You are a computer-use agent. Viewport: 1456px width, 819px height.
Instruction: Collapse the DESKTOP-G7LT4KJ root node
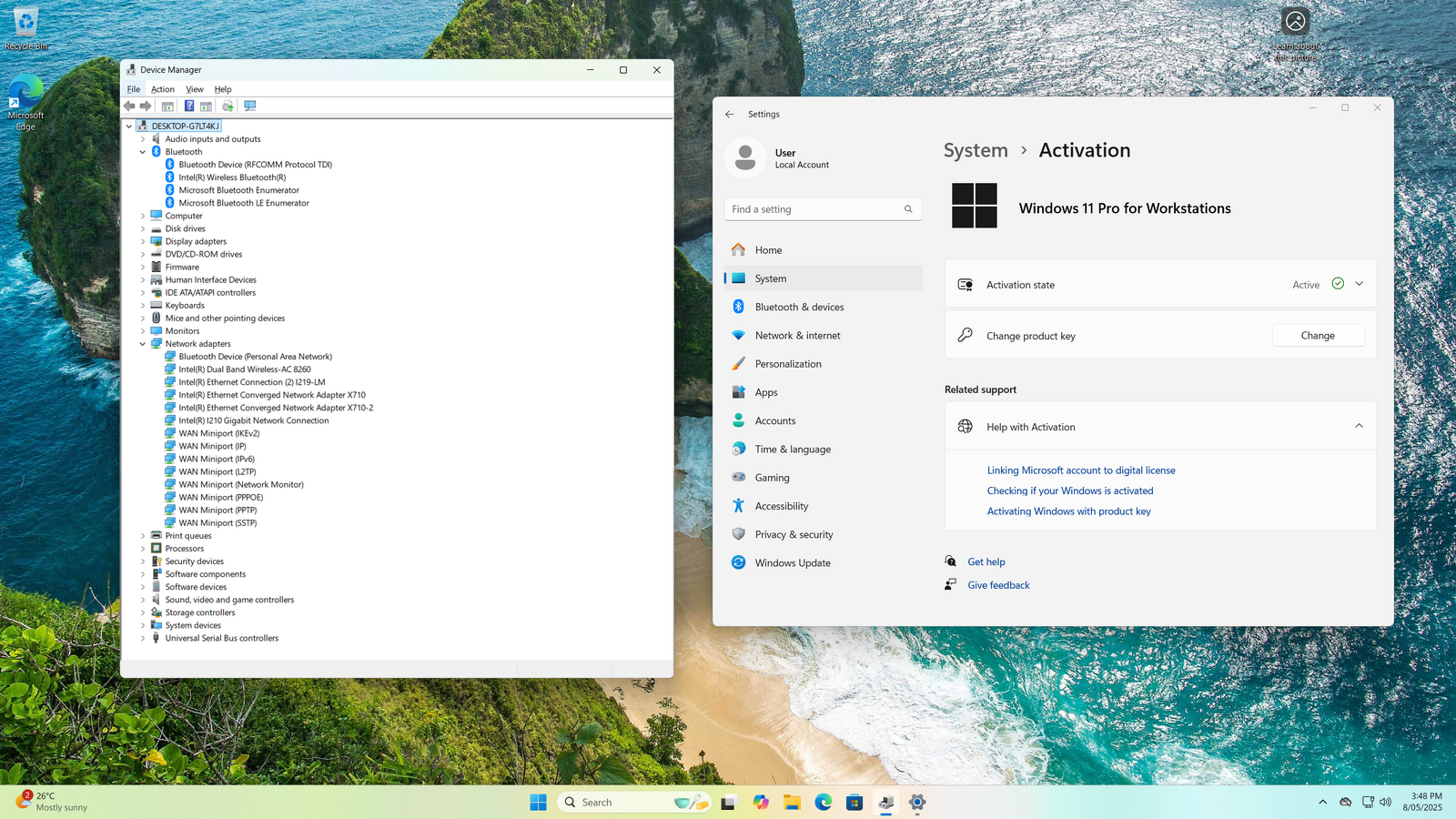coord(129,126)
